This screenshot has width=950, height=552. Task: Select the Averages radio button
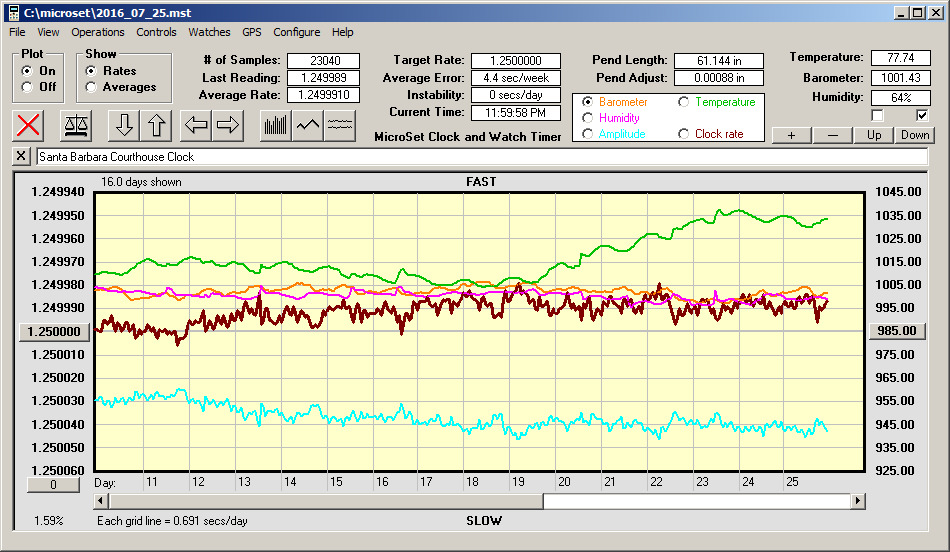92,87
